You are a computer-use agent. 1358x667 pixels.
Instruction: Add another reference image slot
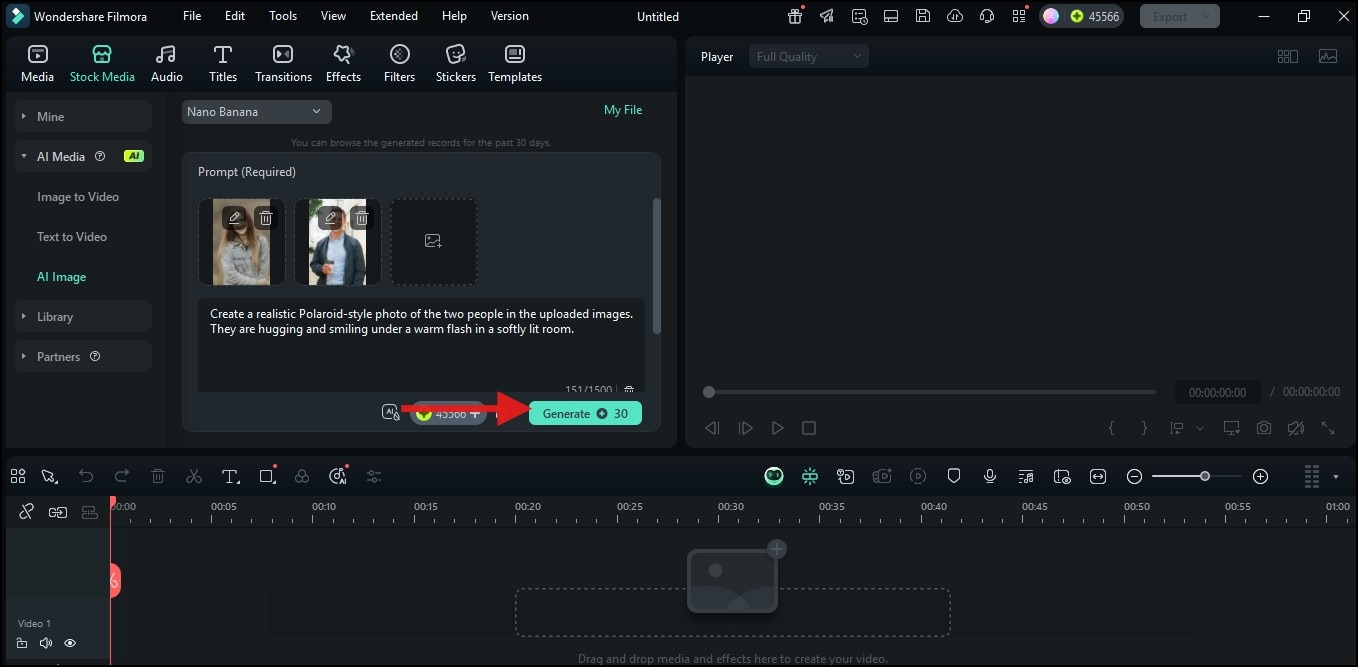pyautogui.click(x=433, y=241)
